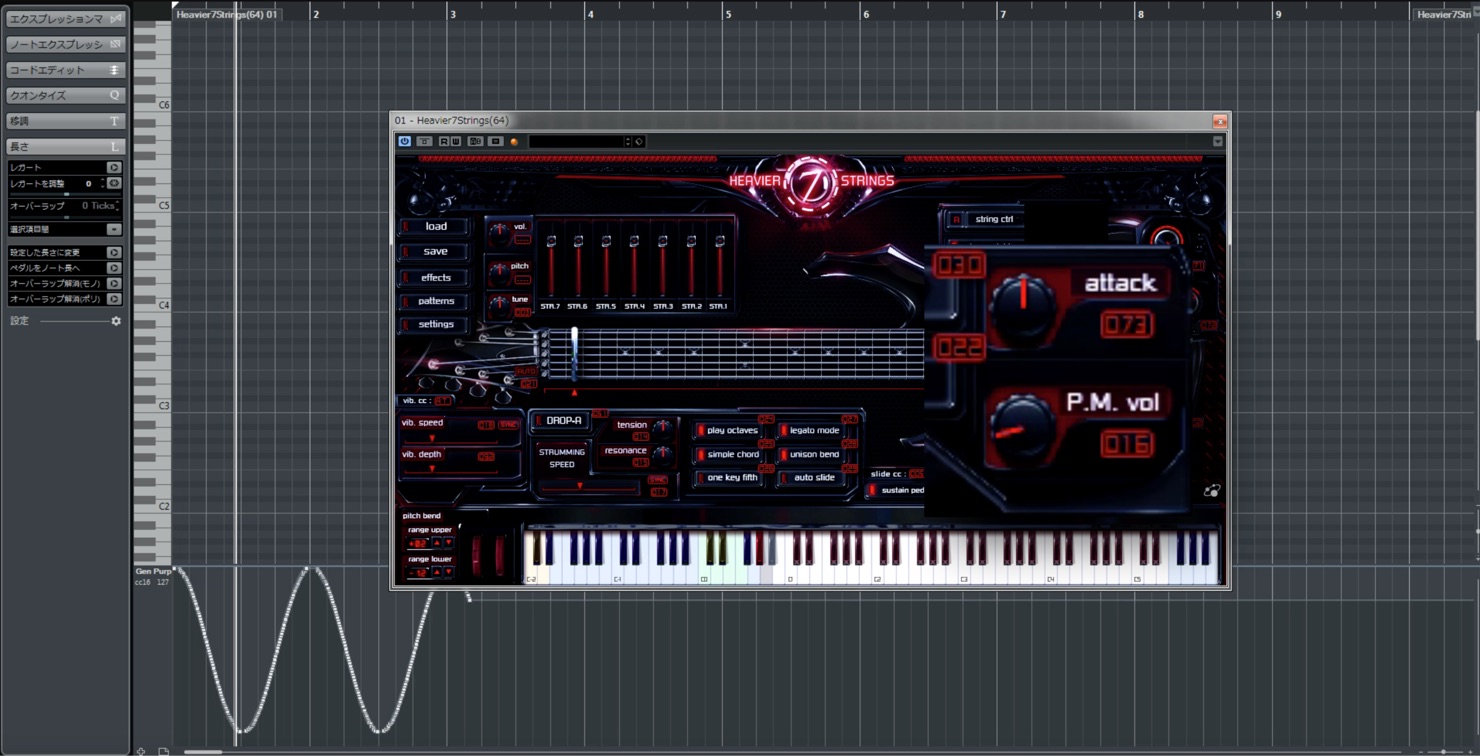The image size is (1480, 756).
Task: Open the plugin preset name dropdown field
Action: (579, 142)
